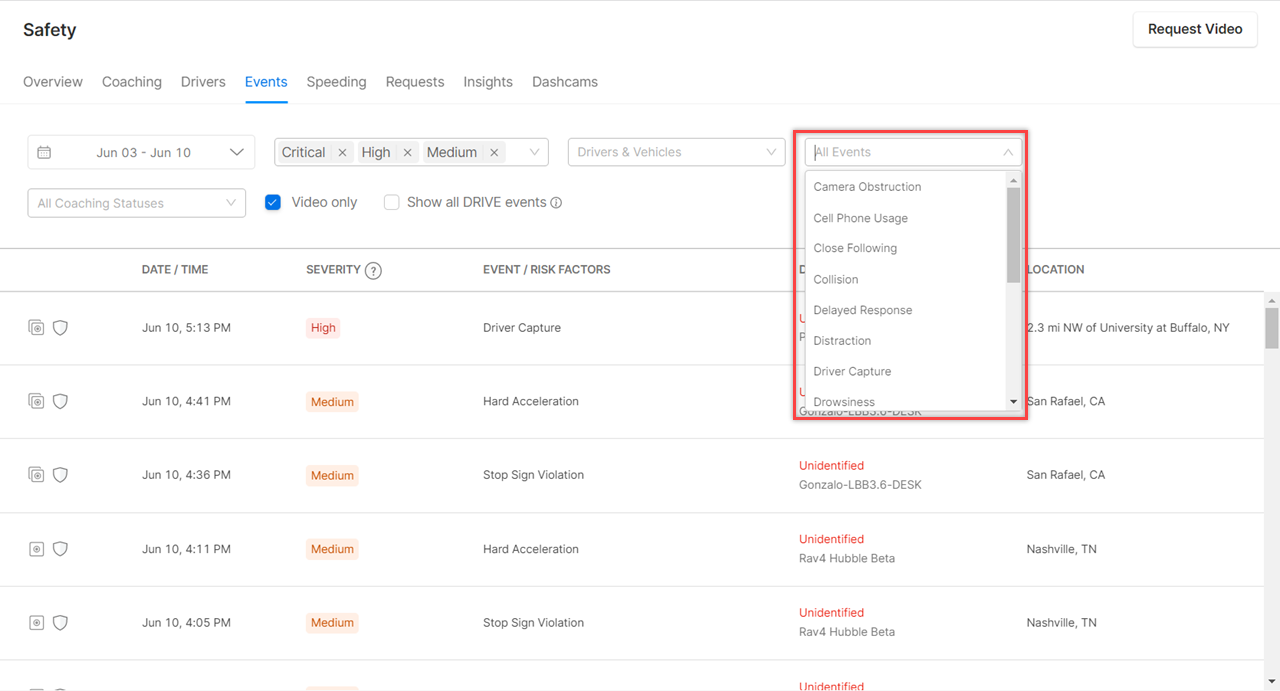The image size is (1280, 691).
Task: Open the Dashcams tab
Action: pyautogui.click(x=565, y=82)
